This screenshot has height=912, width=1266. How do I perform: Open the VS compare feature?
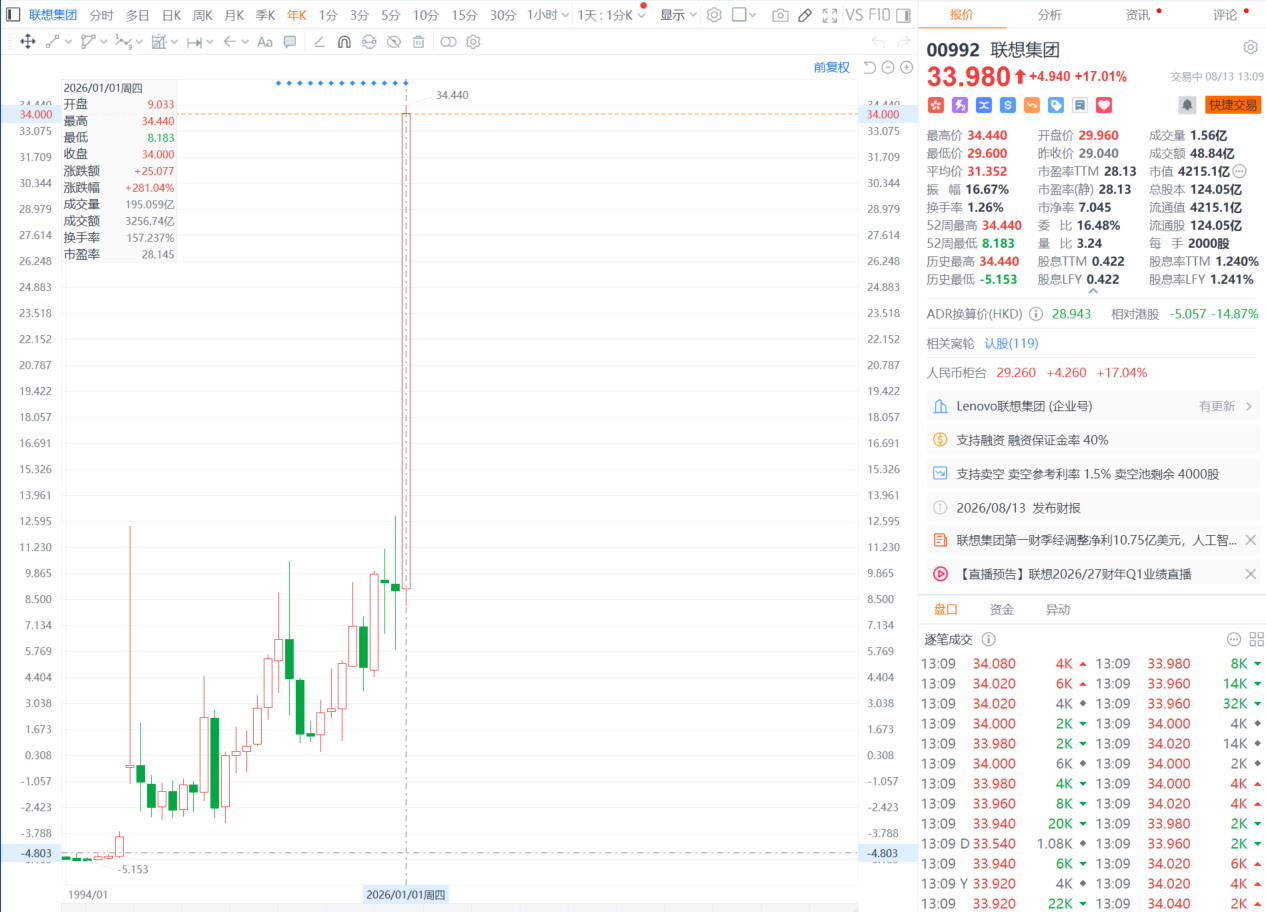point(855,15)
